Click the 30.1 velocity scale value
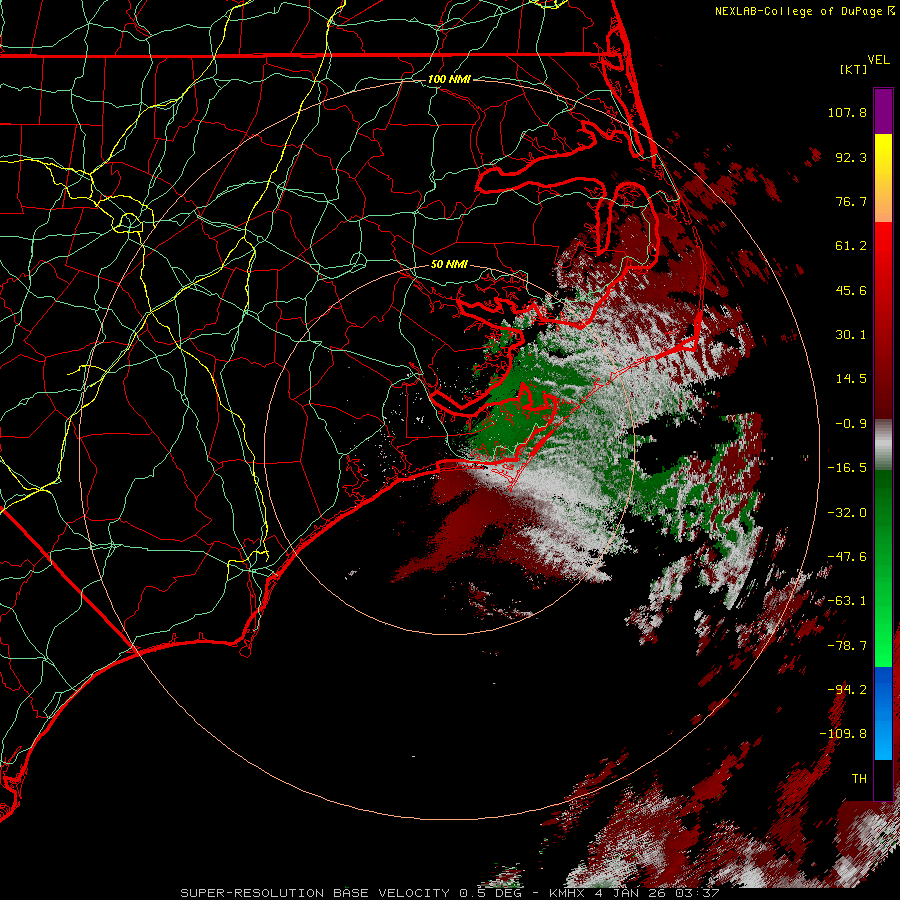 pos(851,335)
